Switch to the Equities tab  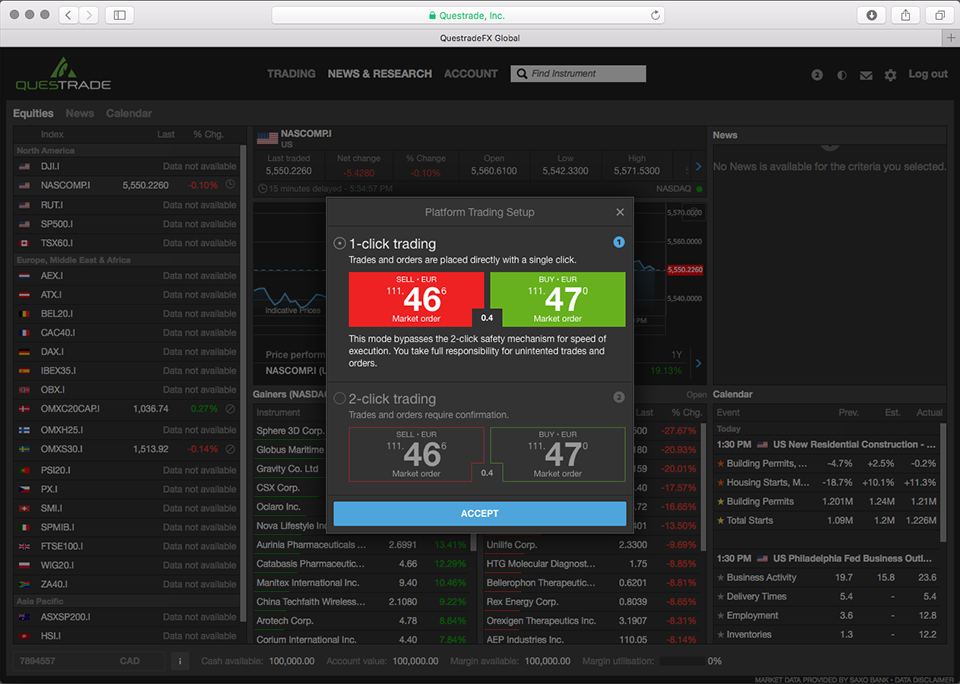33,113
